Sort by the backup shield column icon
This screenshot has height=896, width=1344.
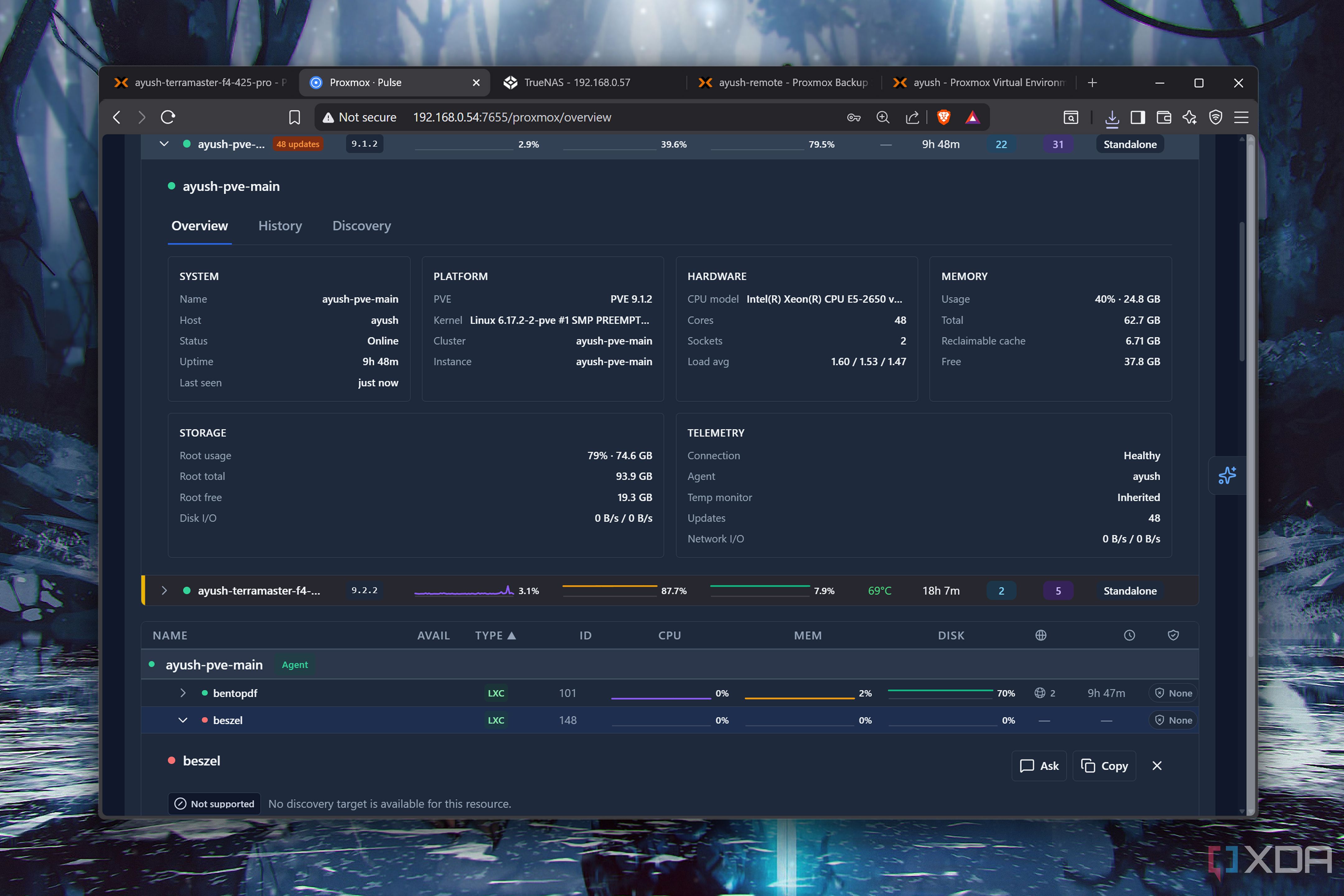(1173, 635)
